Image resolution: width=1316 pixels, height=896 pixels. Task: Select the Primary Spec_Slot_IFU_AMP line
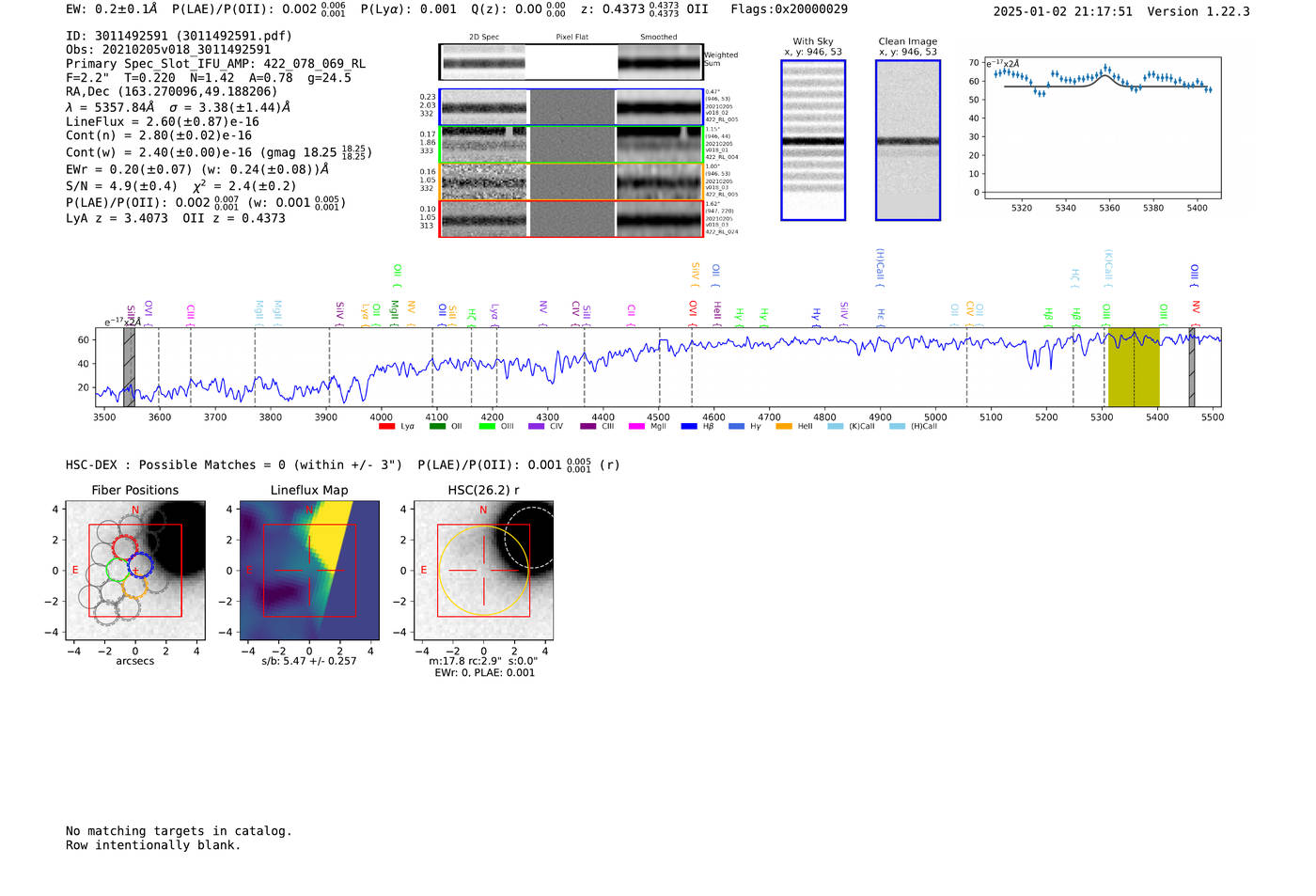215,64
